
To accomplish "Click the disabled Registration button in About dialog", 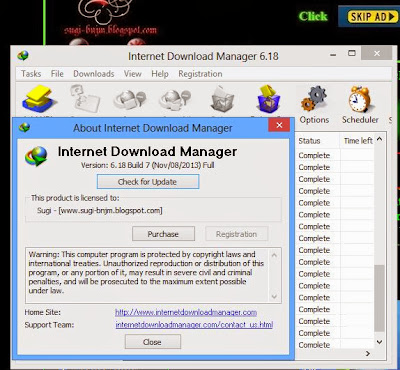I will pyautogui.click(x=236, y=234).
